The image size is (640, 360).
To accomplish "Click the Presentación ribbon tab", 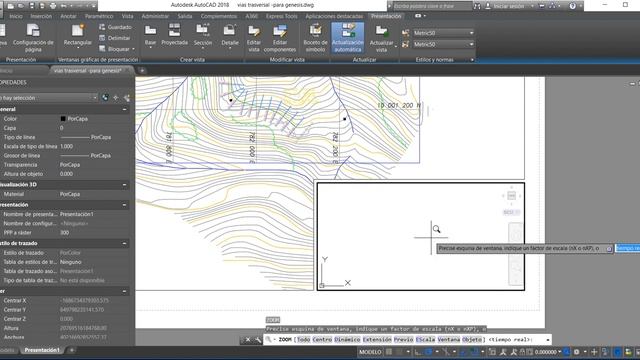I will (386, 16).
